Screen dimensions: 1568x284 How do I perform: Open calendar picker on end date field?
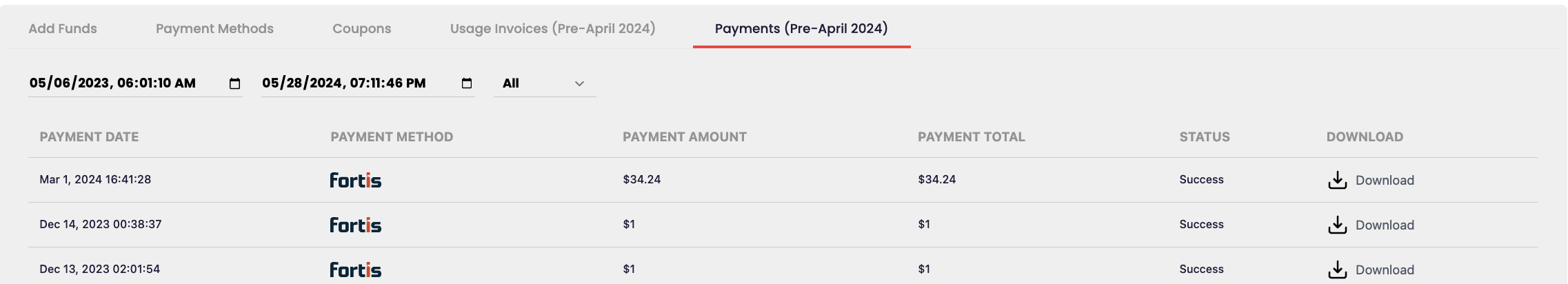pyautogui.click(x=467, y=83)
